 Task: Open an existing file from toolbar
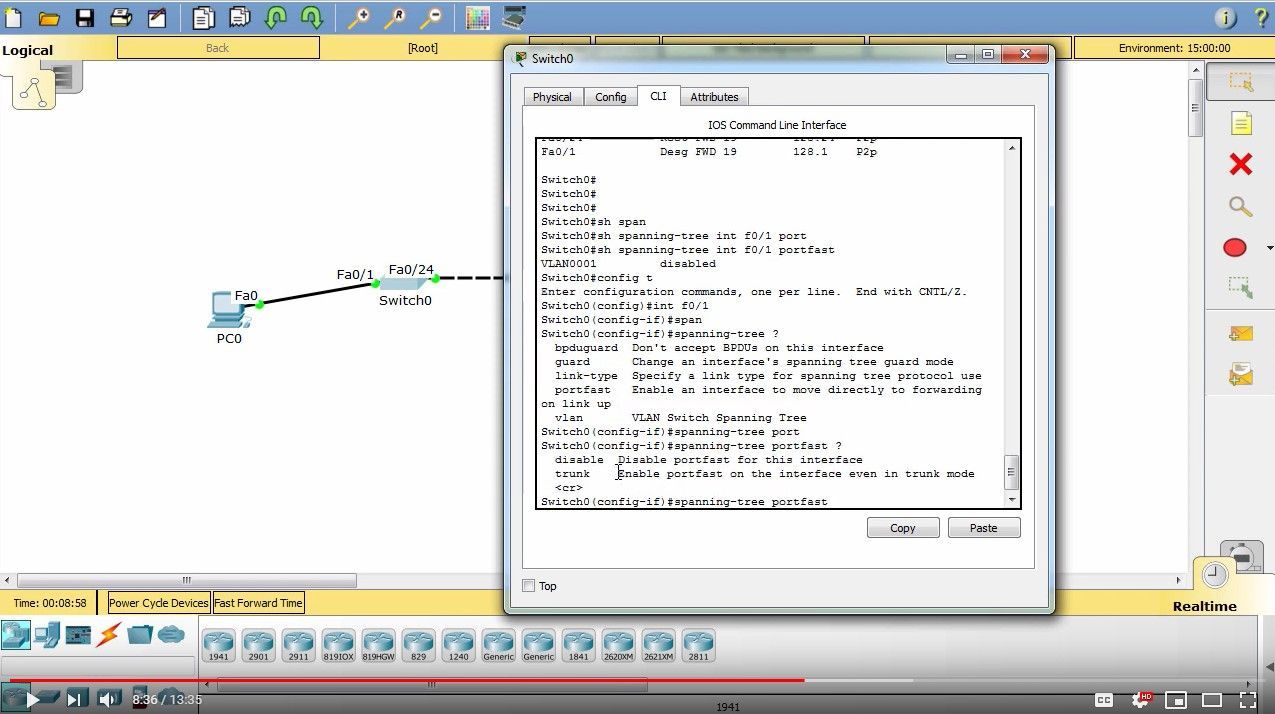pyautogui.click(x=49, y=18)
